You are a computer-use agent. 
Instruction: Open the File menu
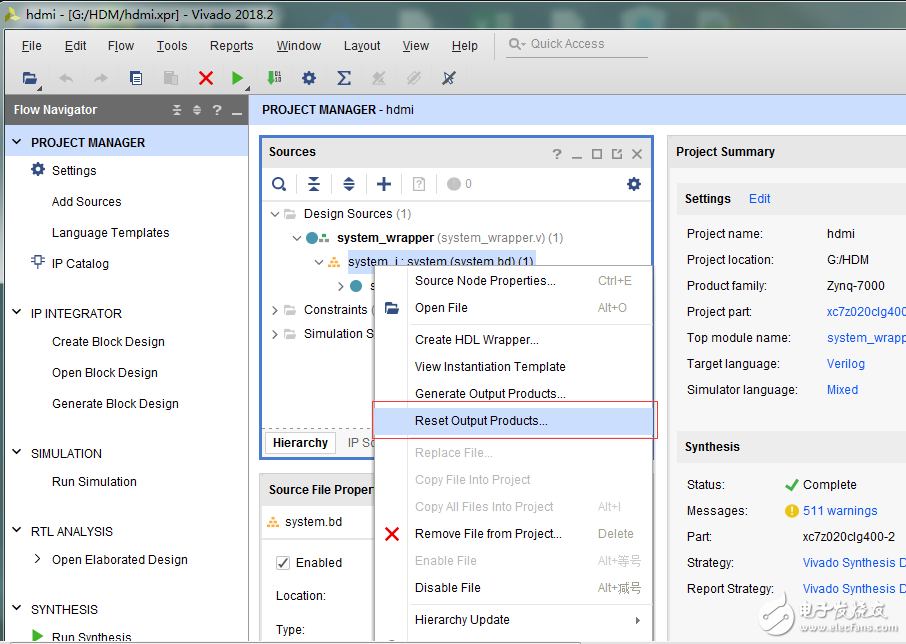click(31, 46)
